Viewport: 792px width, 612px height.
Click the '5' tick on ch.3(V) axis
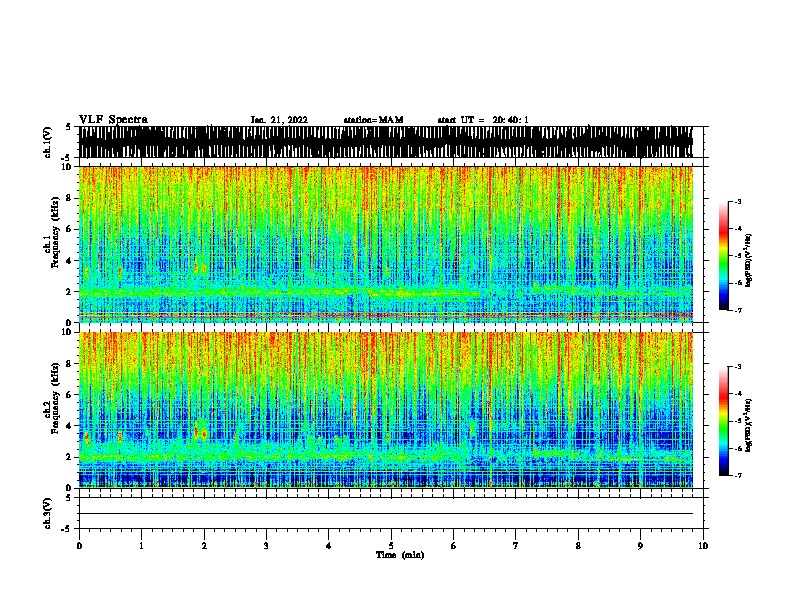pos(68,498)
